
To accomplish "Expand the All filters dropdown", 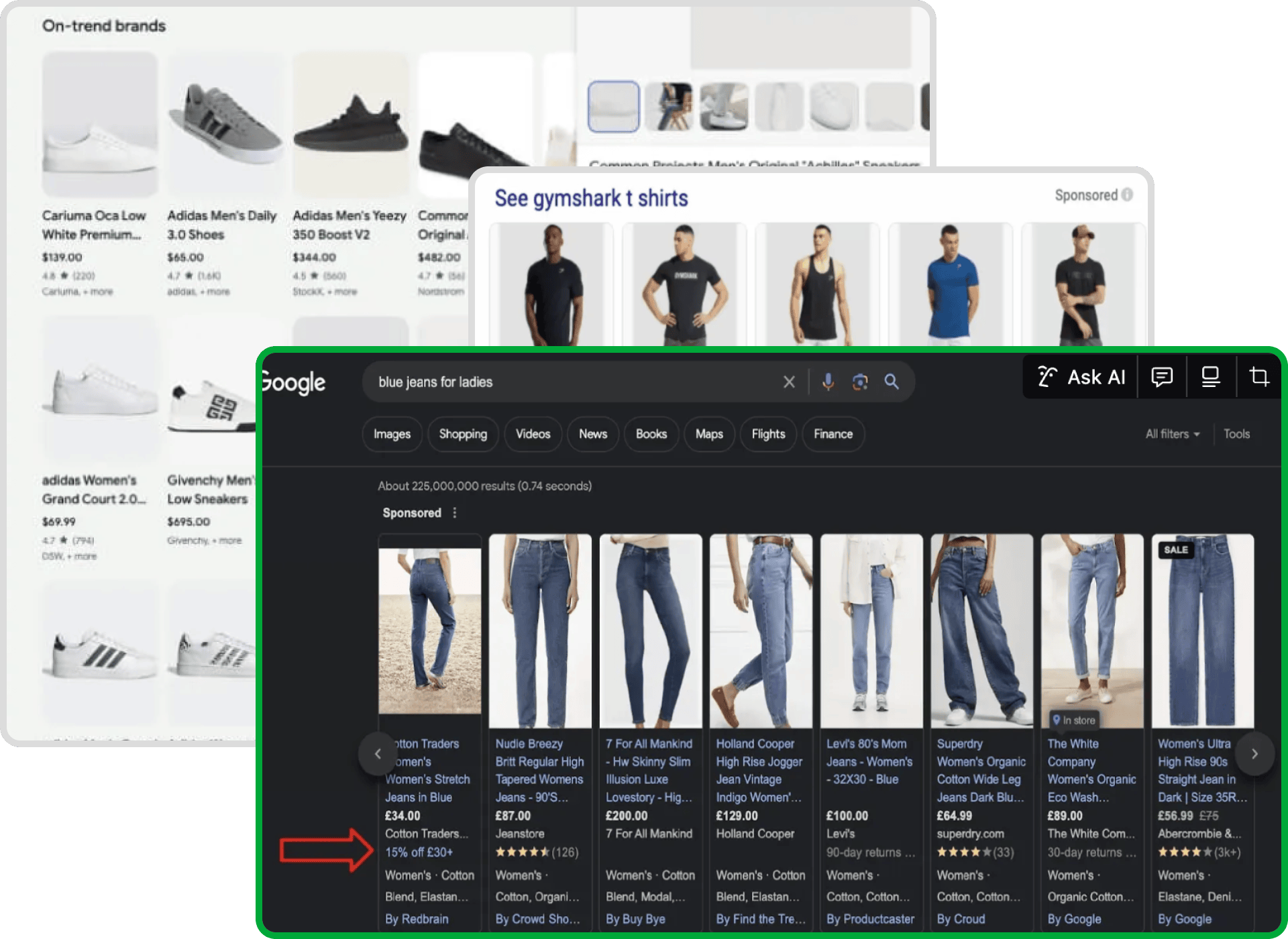I will (1172, 434).
